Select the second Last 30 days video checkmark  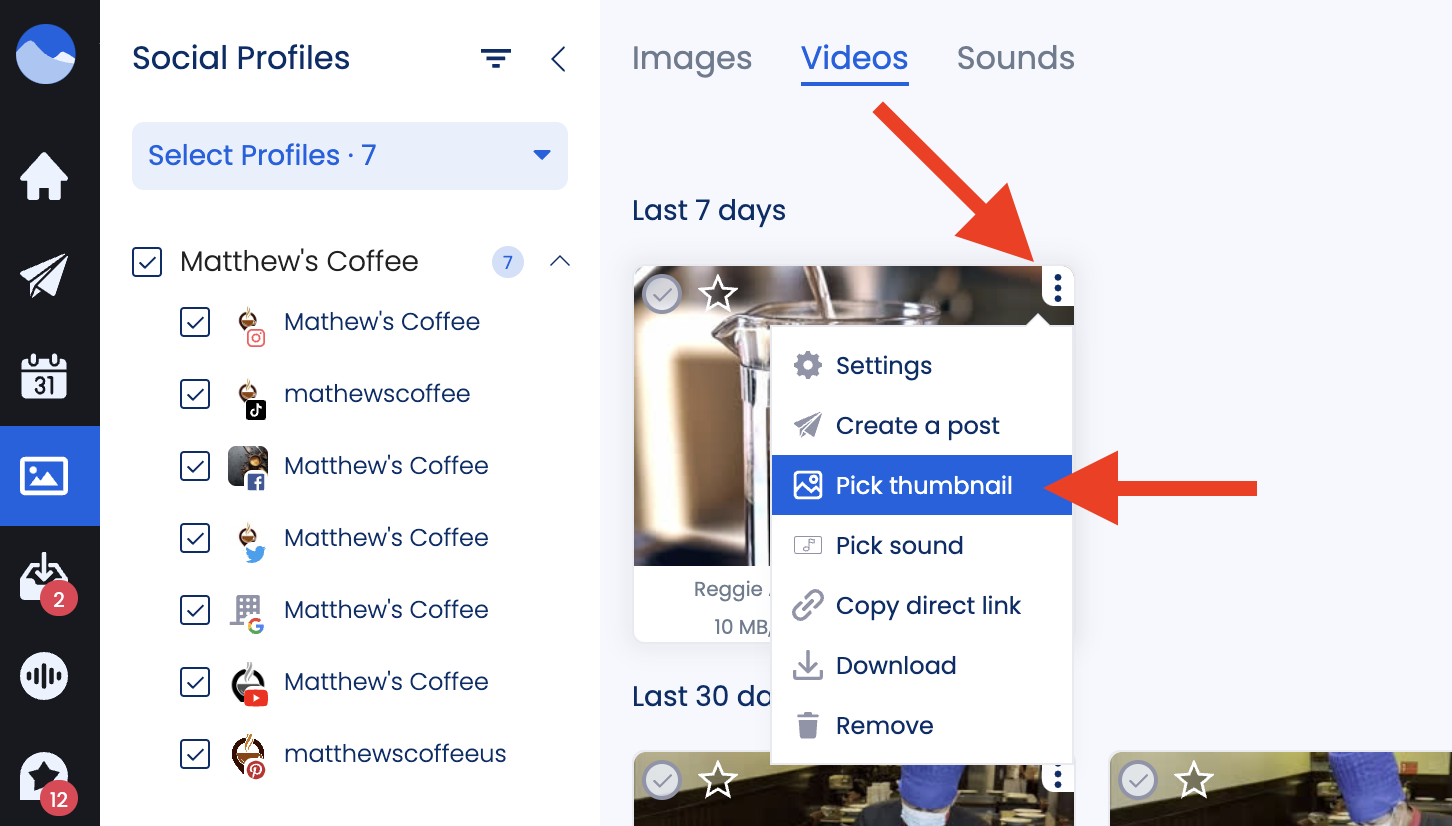(x=1138, y=780)
